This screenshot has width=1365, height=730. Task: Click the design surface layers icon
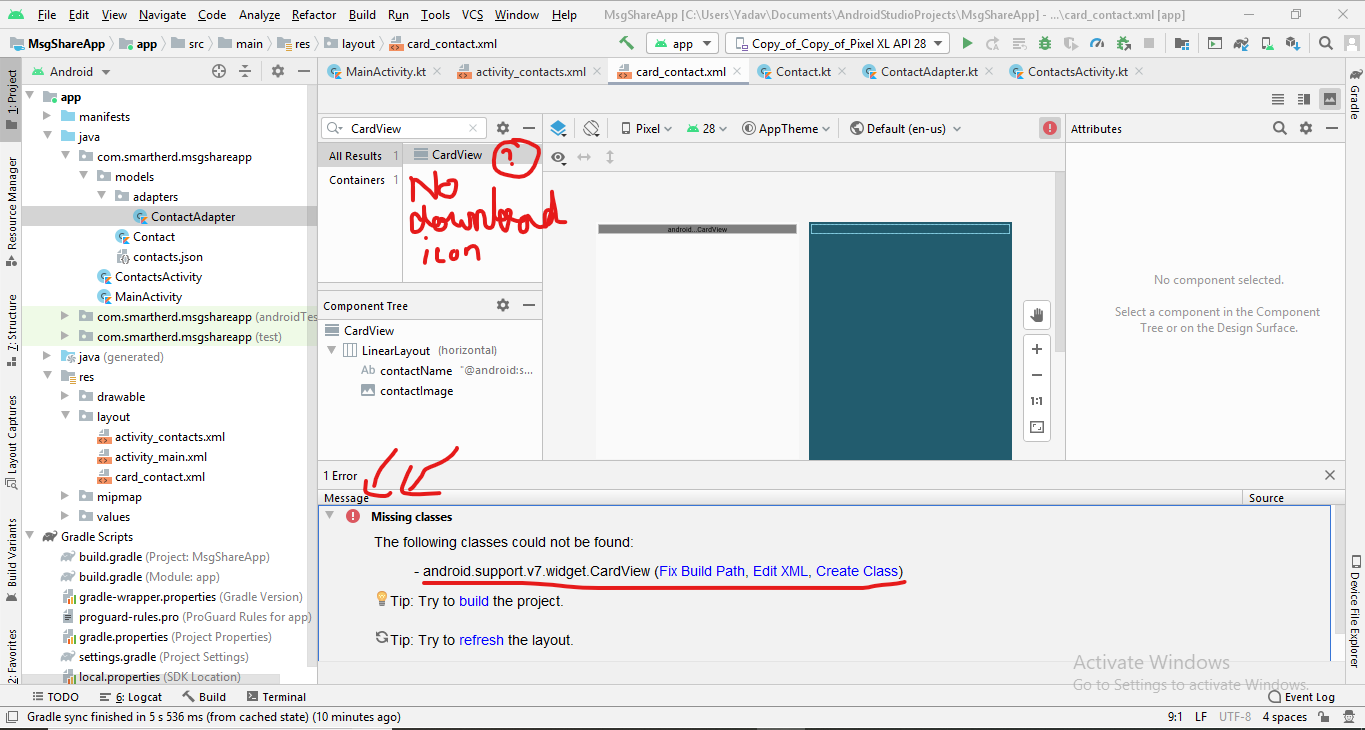pos(558,128)
